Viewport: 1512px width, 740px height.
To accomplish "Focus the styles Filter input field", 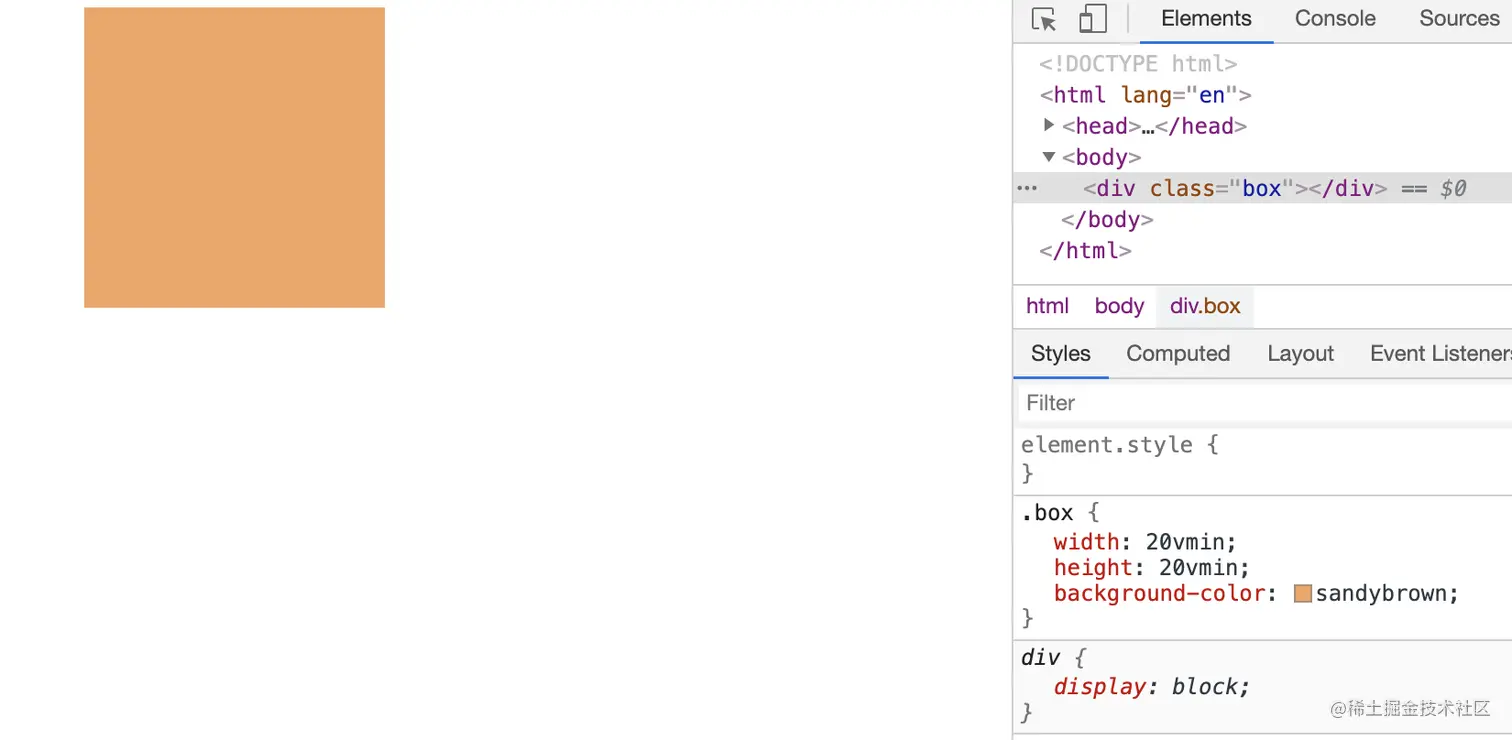I will pos(1265,403).
